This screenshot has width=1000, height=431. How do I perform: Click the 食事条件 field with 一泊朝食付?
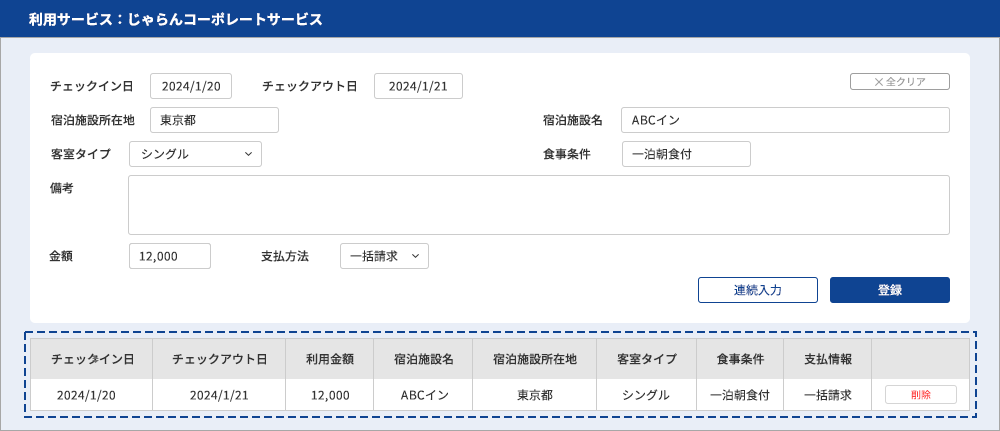686,154
